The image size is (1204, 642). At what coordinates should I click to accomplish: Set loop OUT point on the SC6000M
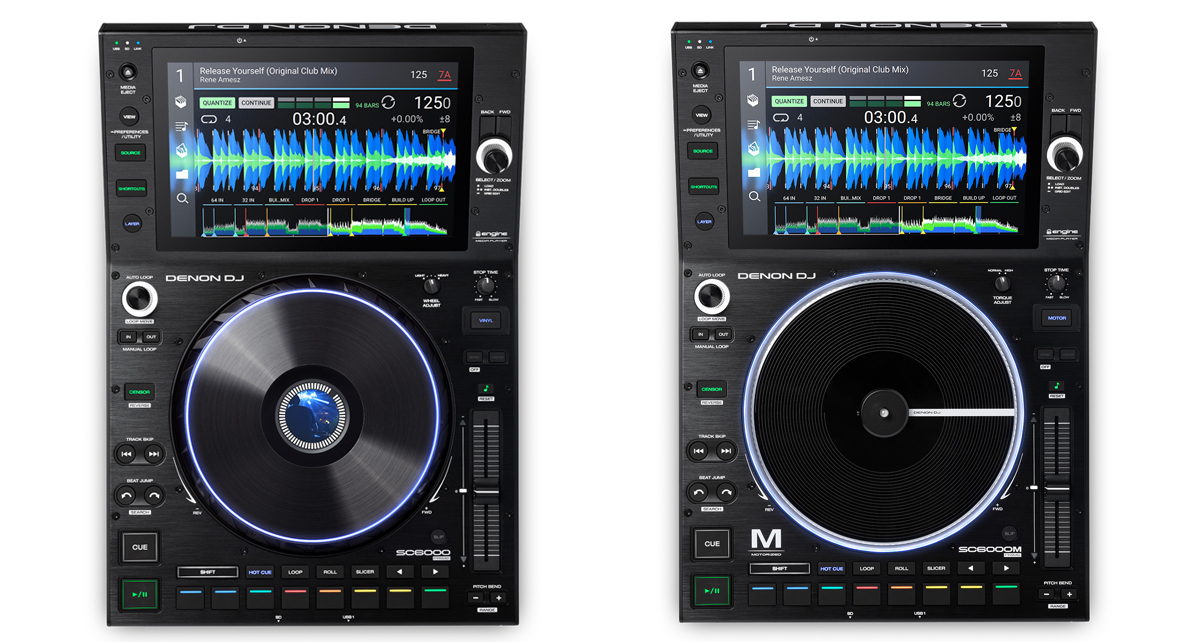pos(723,335)
